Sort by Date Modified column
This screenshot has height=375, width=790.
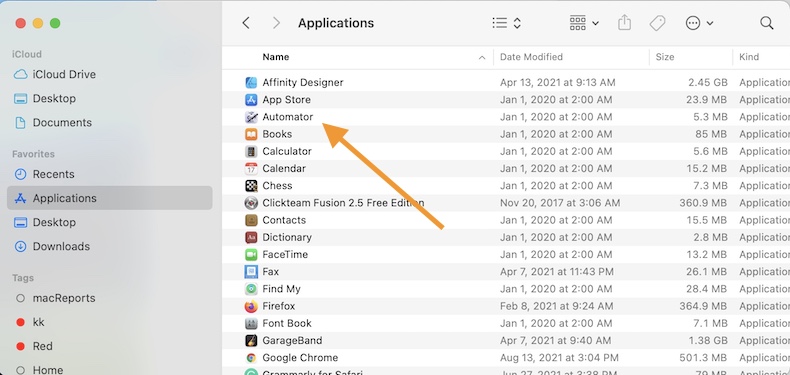click(x=531, y=57)
